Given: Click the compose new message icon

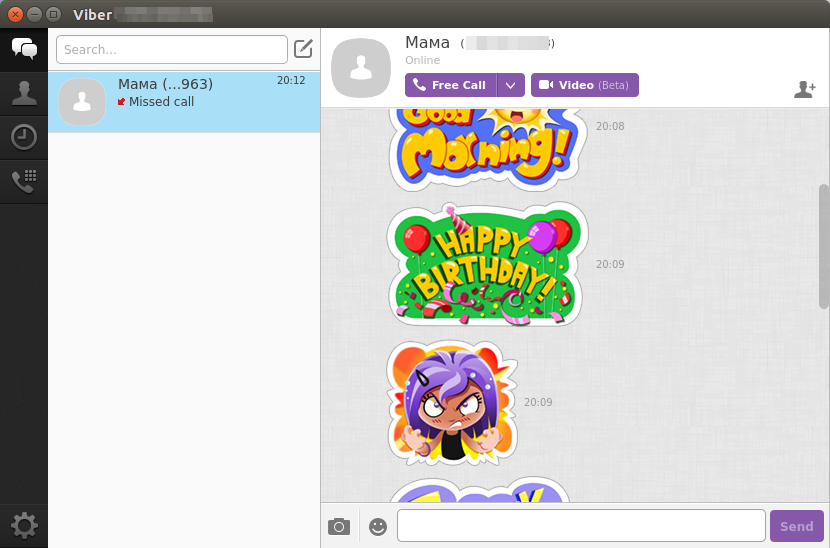Looking at the screenshot, I should click(303, 49).
